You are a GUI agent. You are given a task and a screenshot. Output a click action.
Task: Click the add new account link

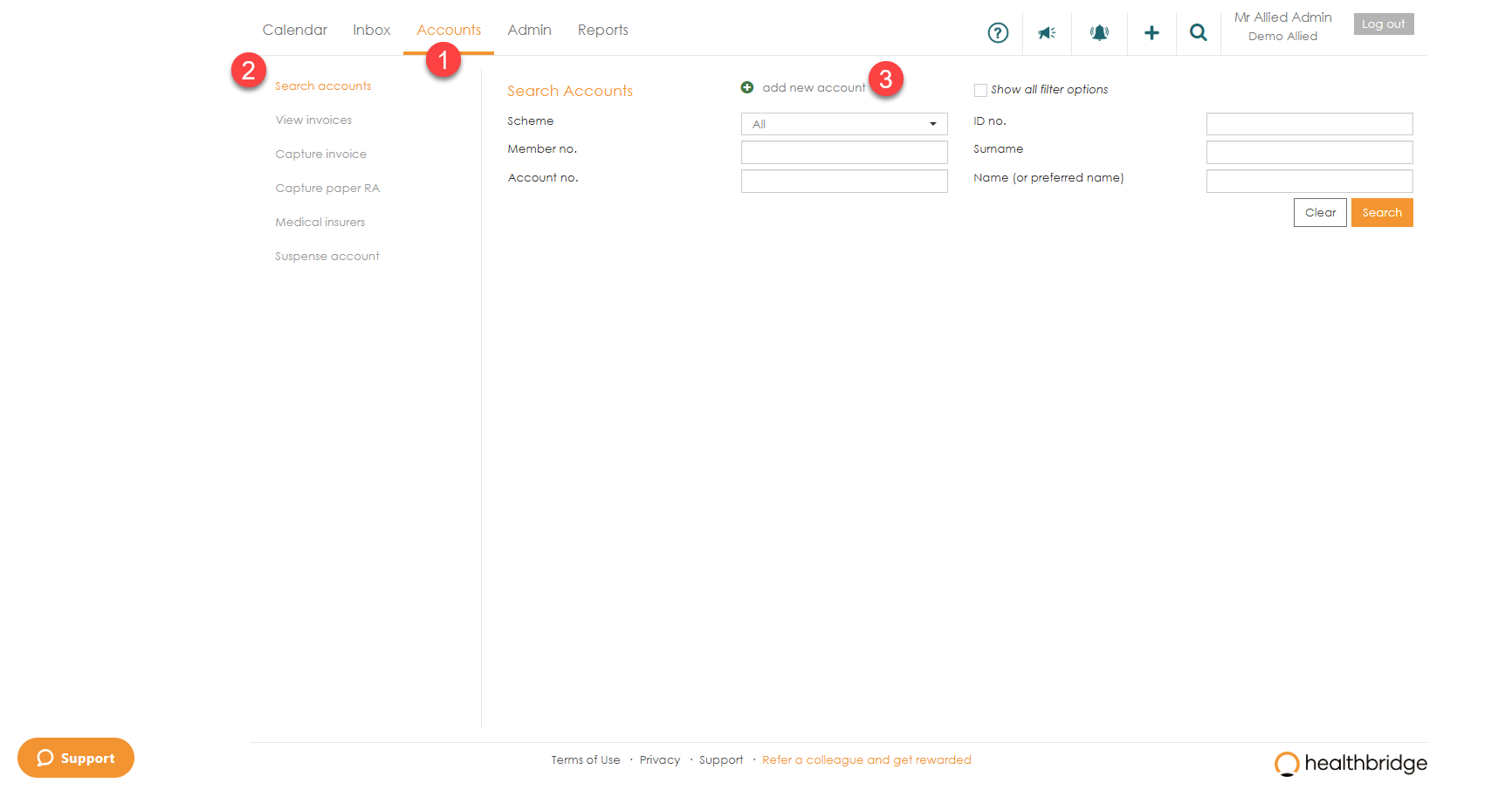pyautogui.click(x=814, y=87)
